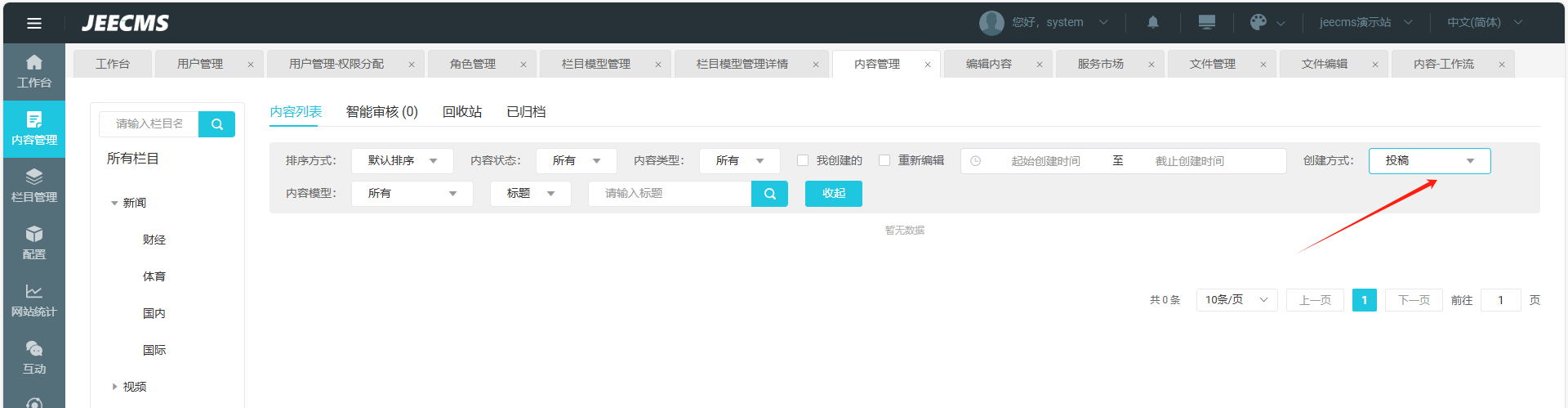Open the 内容状态 dropdown
1568x408 pixels.
click(577, 161)
